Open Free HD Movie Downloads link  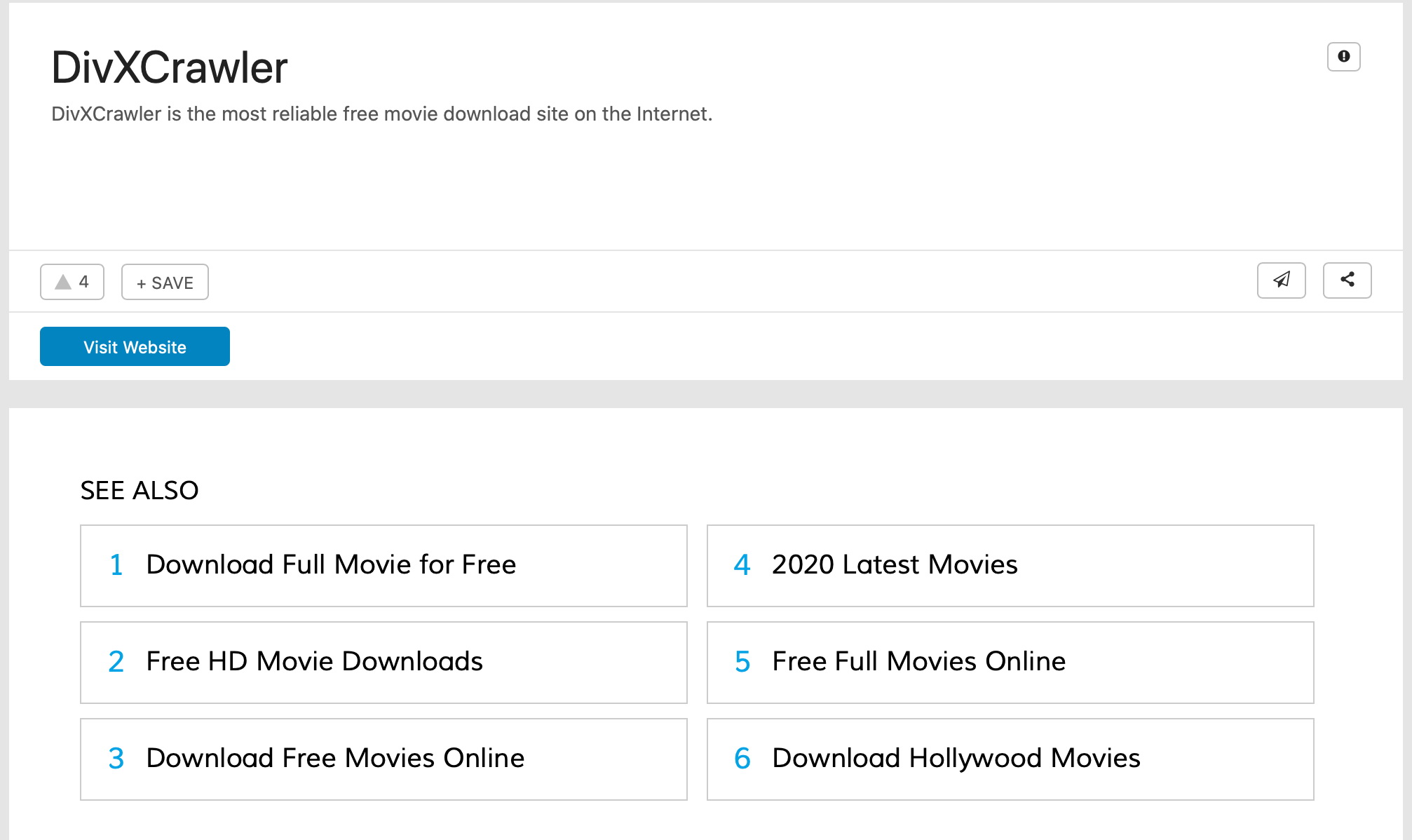314,662
